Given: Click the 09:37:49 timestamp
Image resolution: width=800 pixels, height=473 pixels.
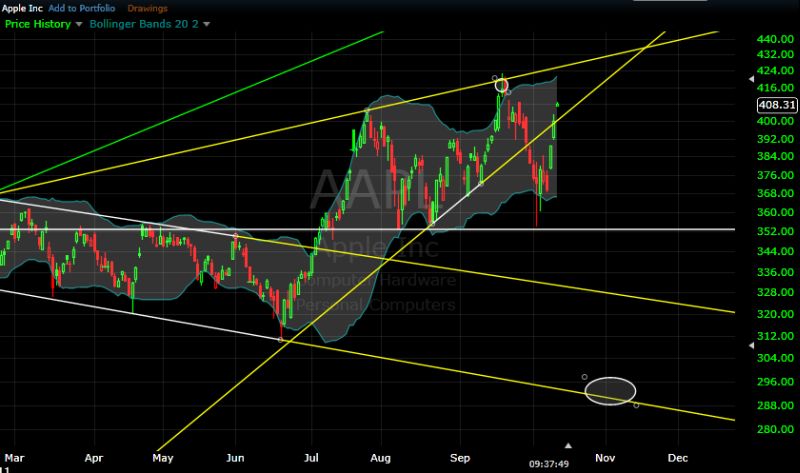Looking at the screenshot, I should tap(548, 464).
